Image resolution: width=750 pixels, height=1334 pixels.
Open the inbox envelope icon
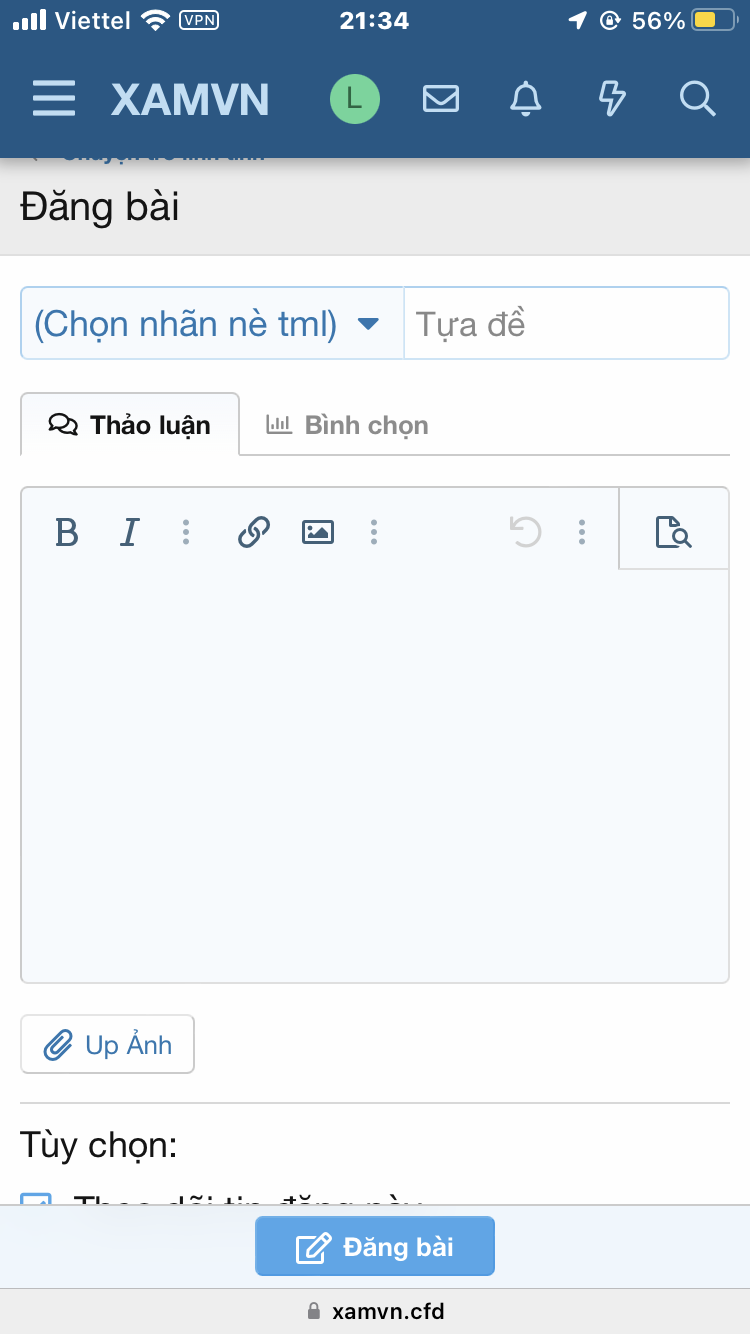(441, 99)
